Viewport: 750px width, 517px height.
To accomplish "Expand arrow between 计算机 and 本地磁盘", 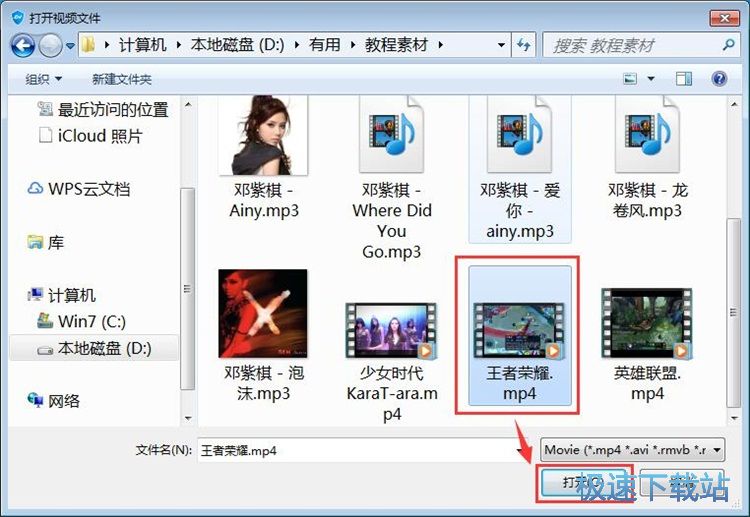I will 178,45.
